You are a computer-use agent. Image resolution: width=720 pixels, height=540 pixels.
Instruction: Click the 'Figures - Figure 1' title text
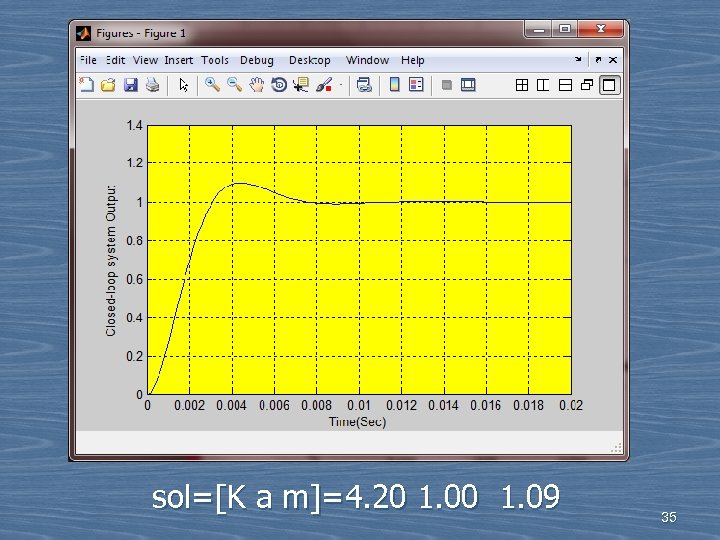click(141, 33)
